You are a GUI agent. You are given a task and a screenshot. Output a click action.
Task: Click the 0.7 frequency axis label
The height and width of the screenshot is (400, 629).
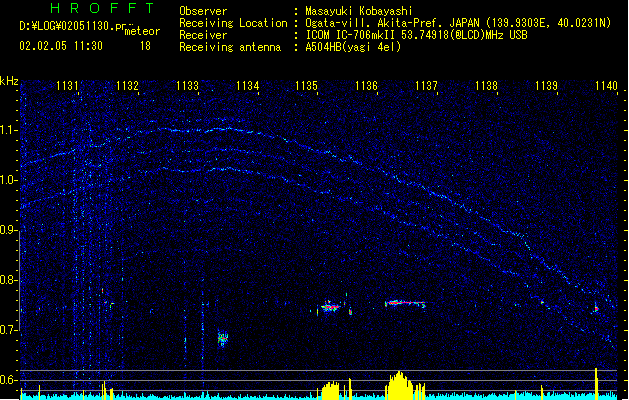coord(8,329)
